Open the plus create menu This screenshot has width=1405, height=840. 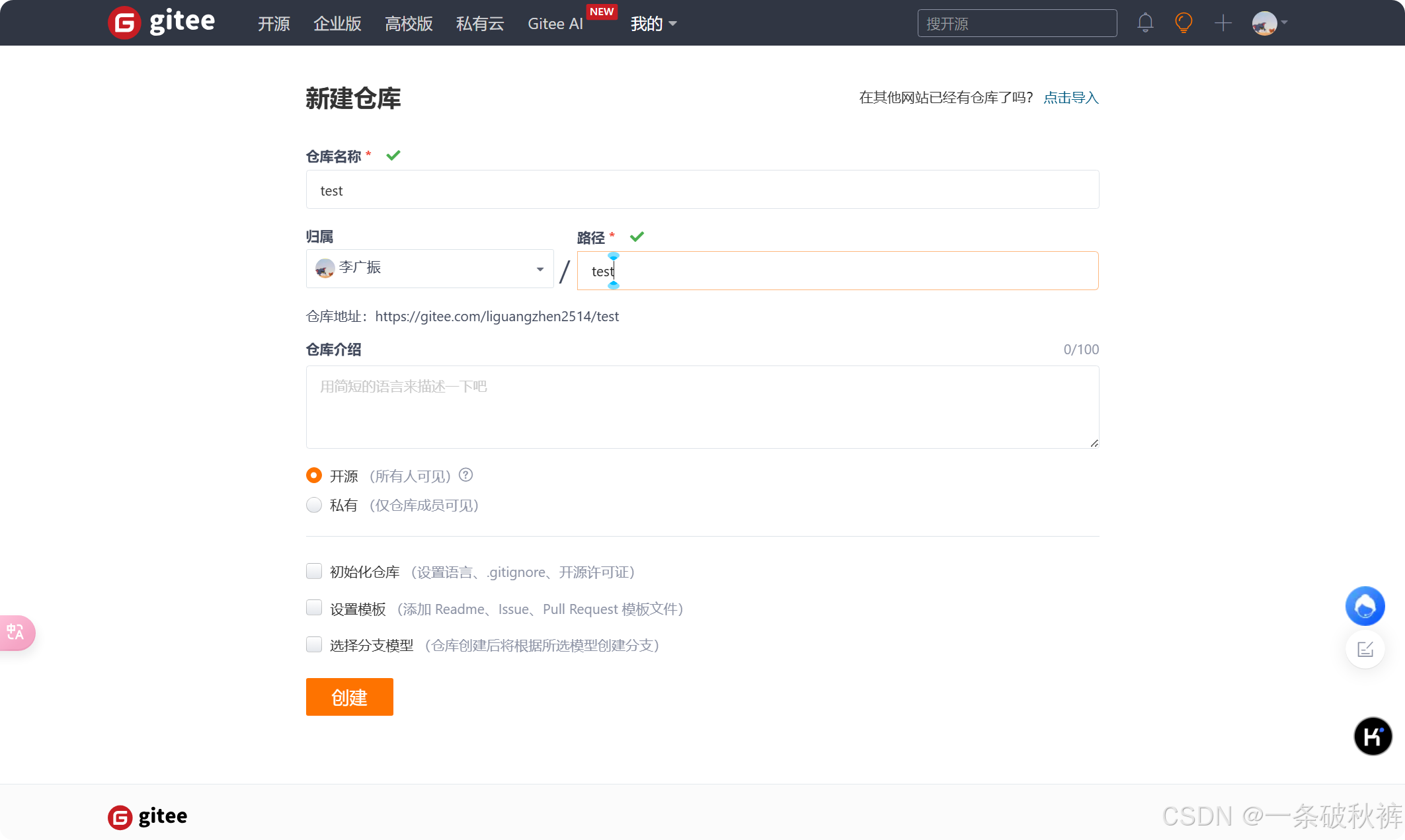click(1223, 23)
